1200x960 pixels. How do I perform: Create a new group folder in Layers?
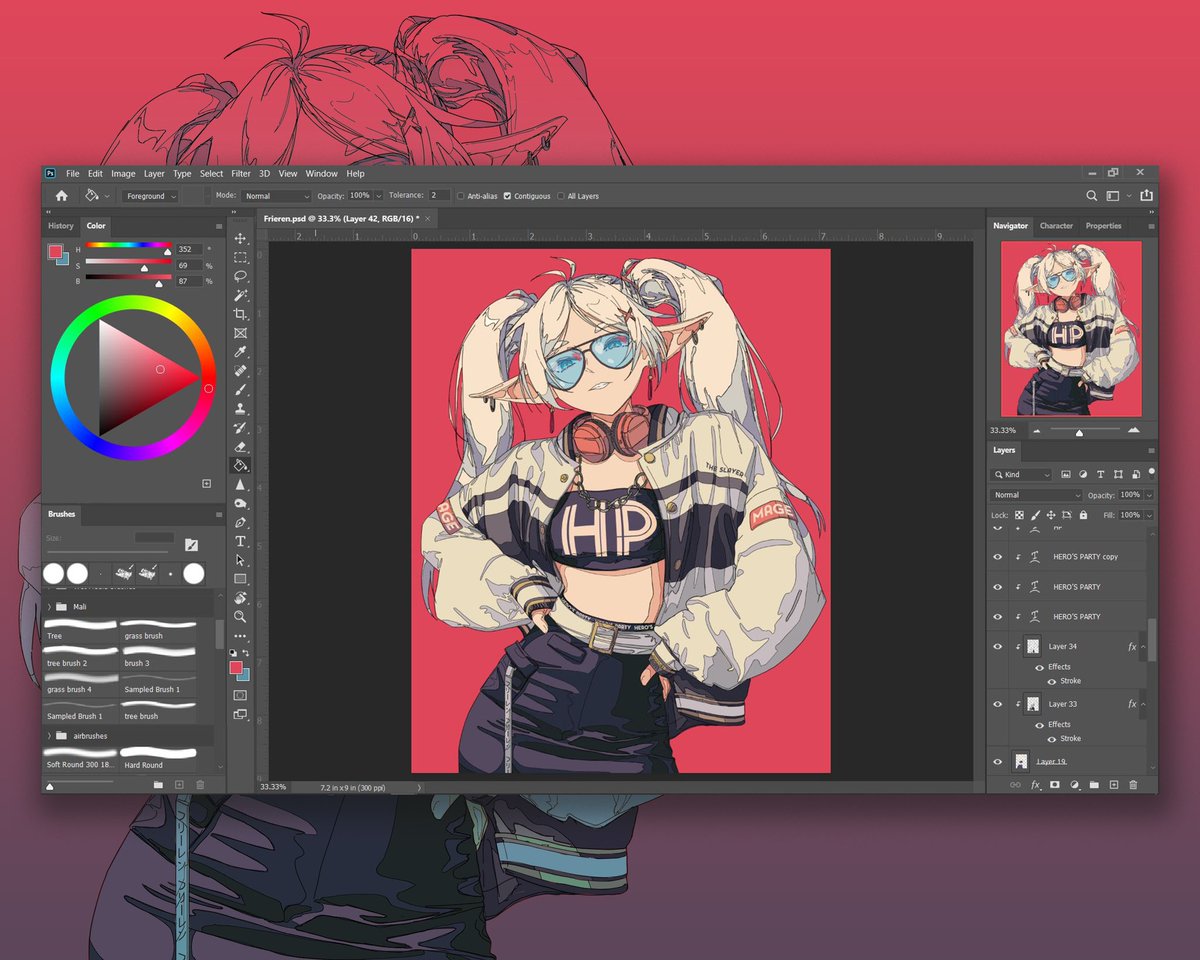1094,785
